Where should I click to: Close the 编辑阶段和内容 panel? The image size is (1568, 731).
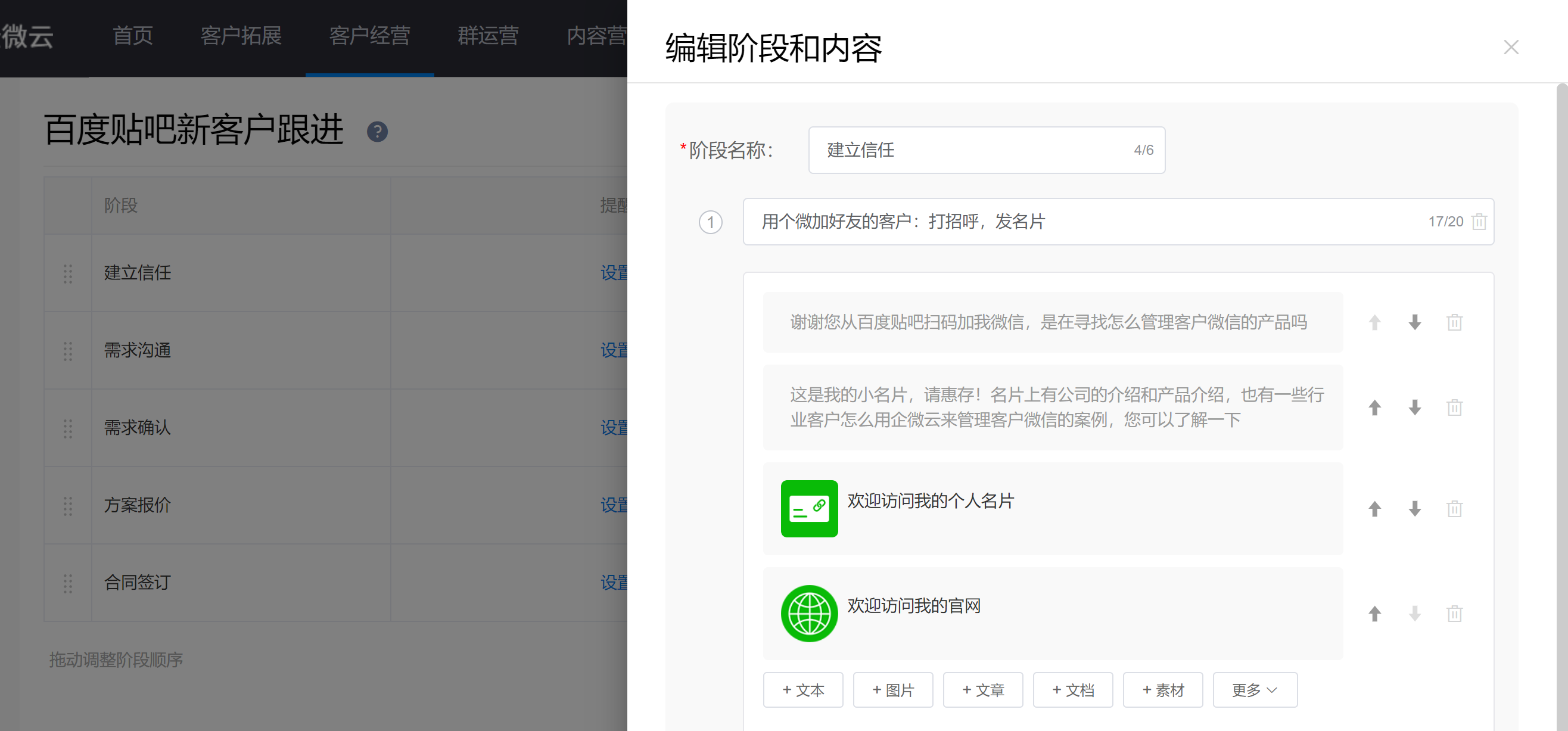1511,47
